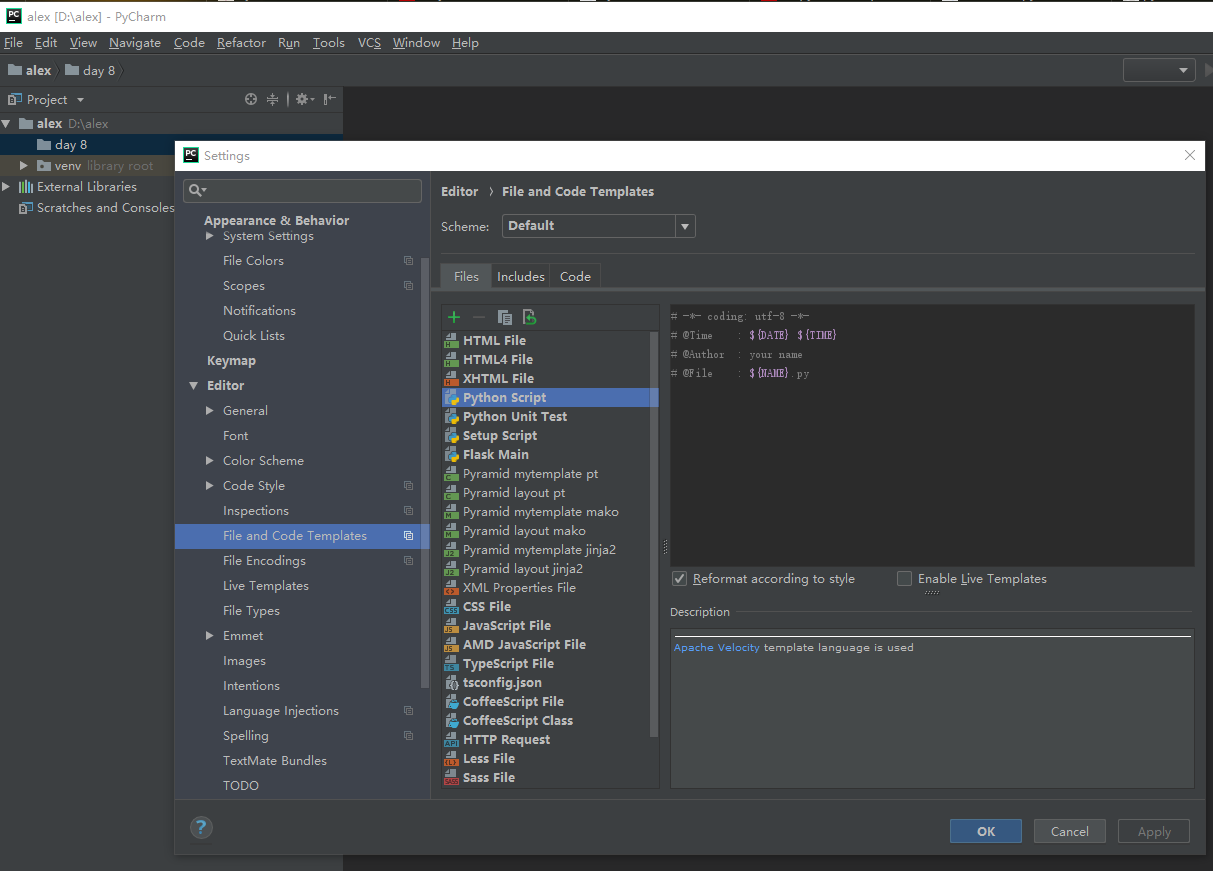Click the Collapse All icon in Project panel
The image size is (1213, 871).
pyautogui.click(x=272, y=99)
